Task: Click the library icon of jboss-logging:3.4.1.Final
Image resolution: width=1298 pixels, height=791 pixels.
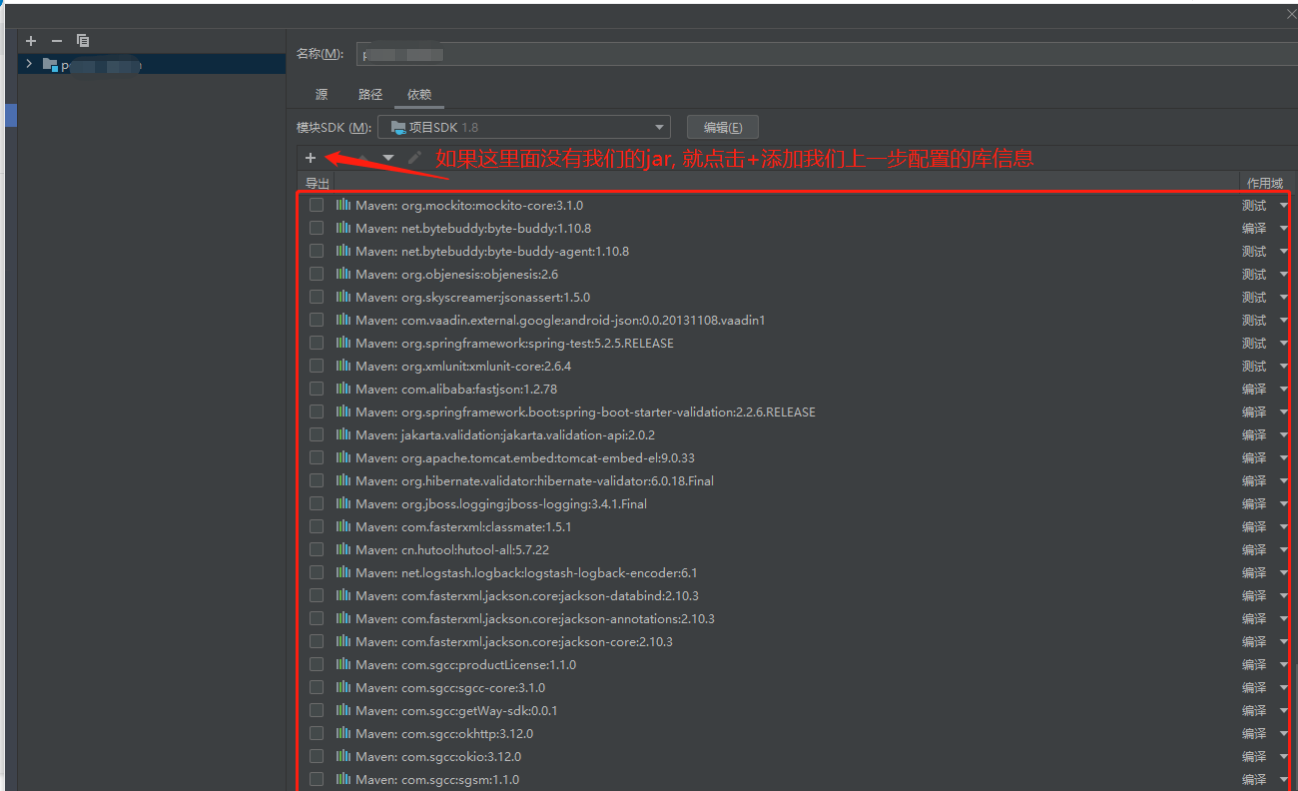Action: [x=343, y=504]
